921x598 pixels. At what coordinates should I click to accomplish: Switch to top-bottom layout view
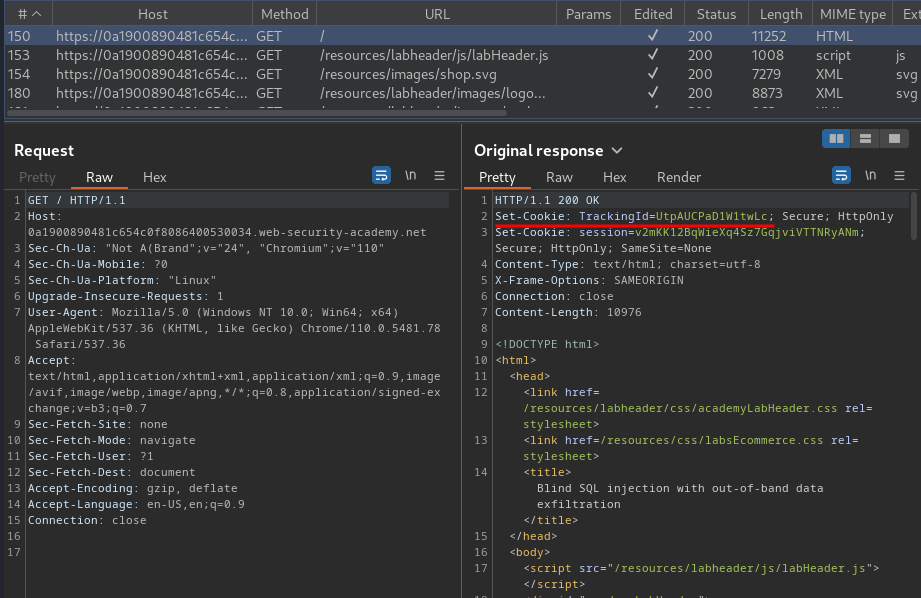[x=865, y=139]
